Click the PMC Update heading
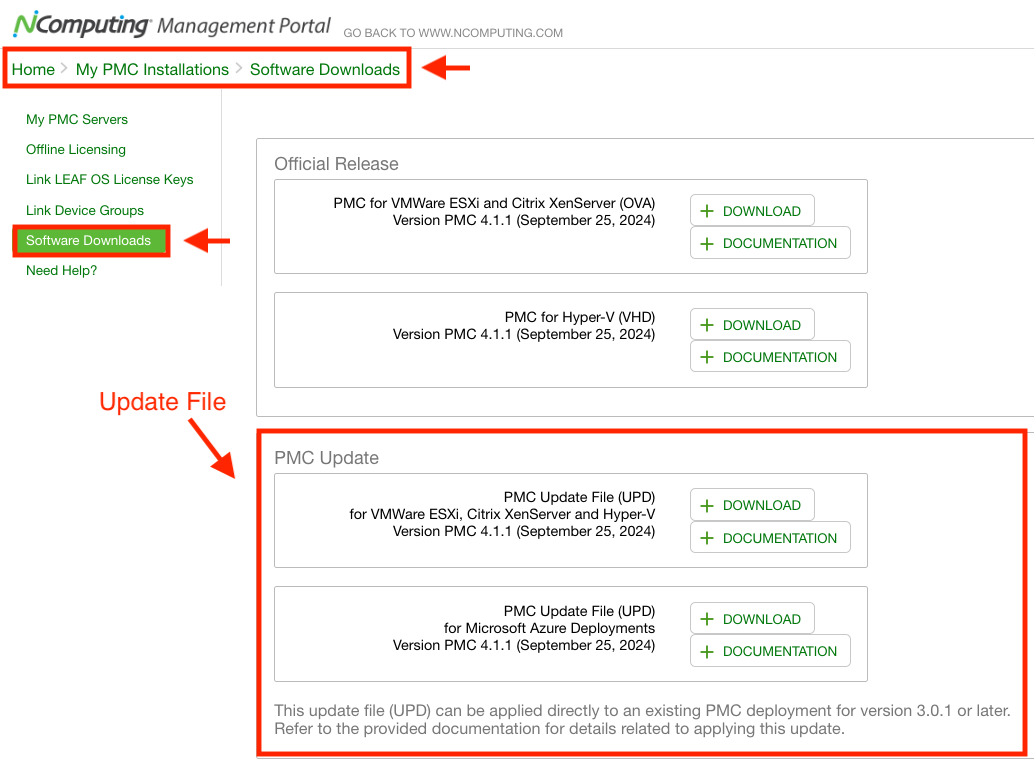 click(326, 458)
